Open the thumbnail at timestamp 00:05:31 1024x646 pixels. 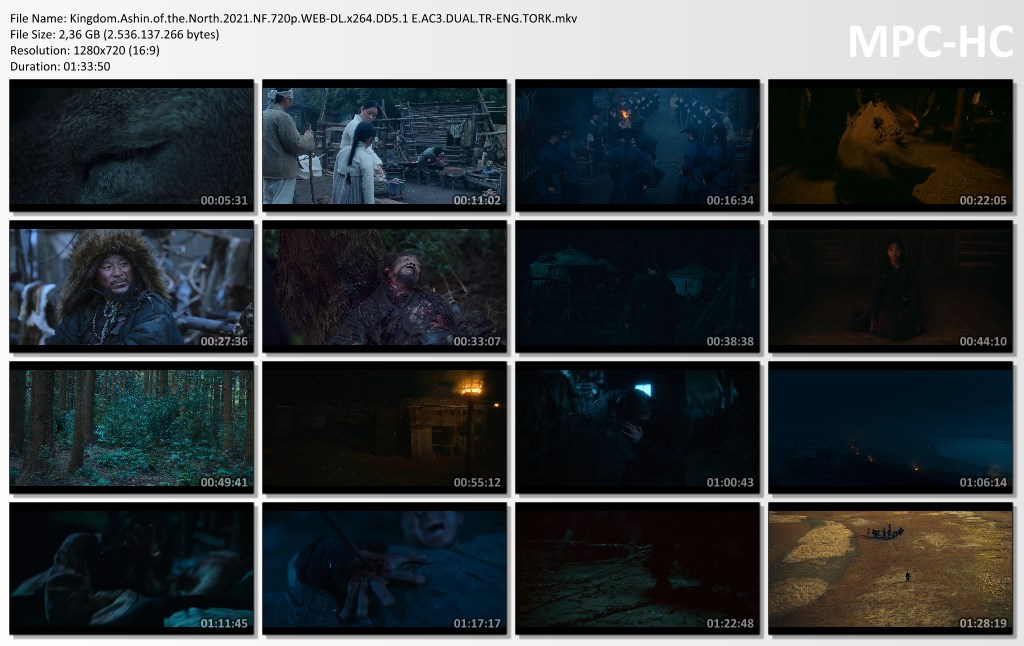click(x=132, y=146)
